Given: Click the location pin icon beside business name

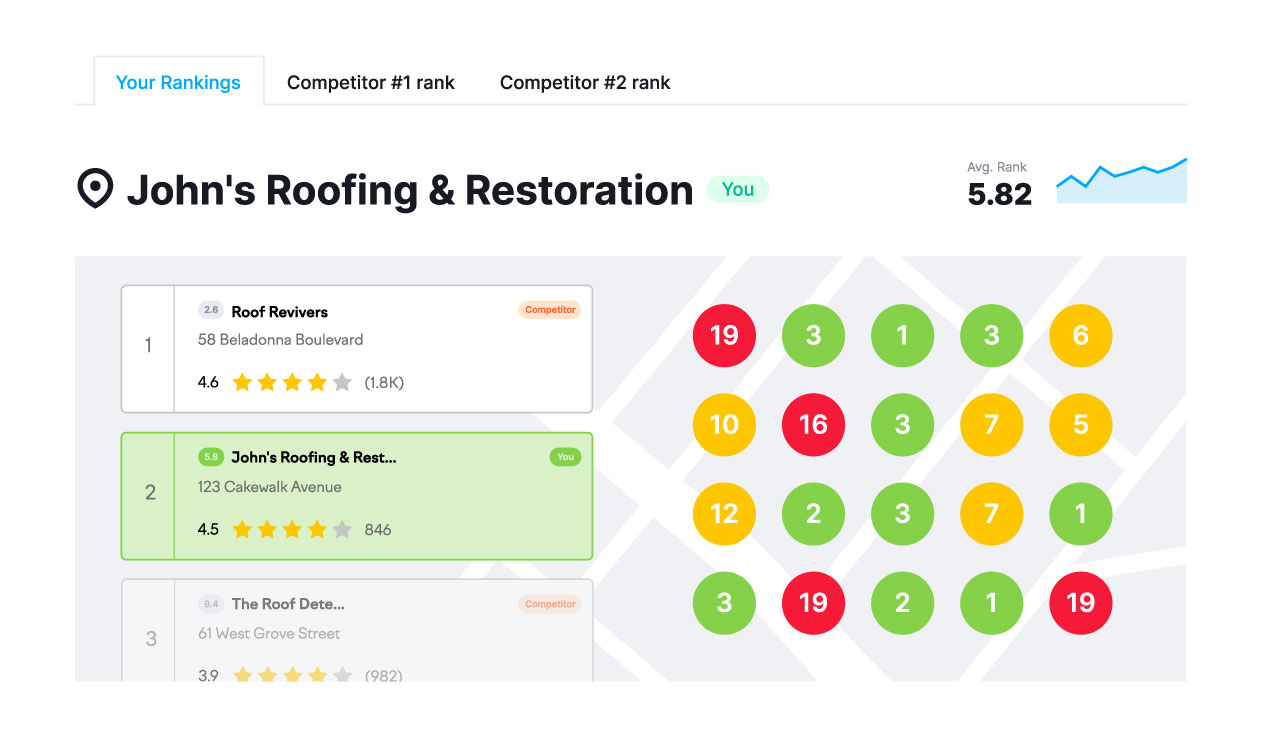Looking at the screenshot, I should coord(95,189).
